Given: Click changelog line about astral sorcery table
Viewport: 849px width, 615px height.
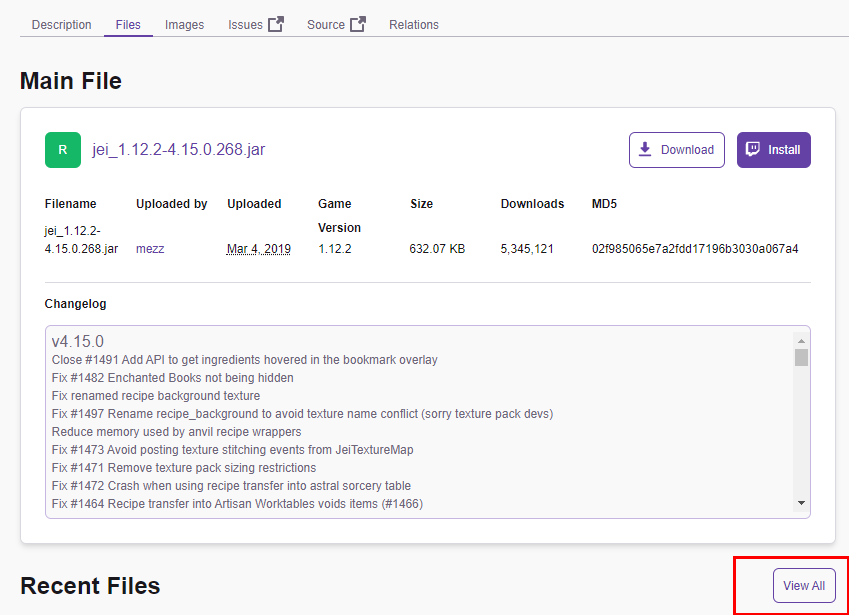Looking at the screenshot, I should tap(231, 486).
